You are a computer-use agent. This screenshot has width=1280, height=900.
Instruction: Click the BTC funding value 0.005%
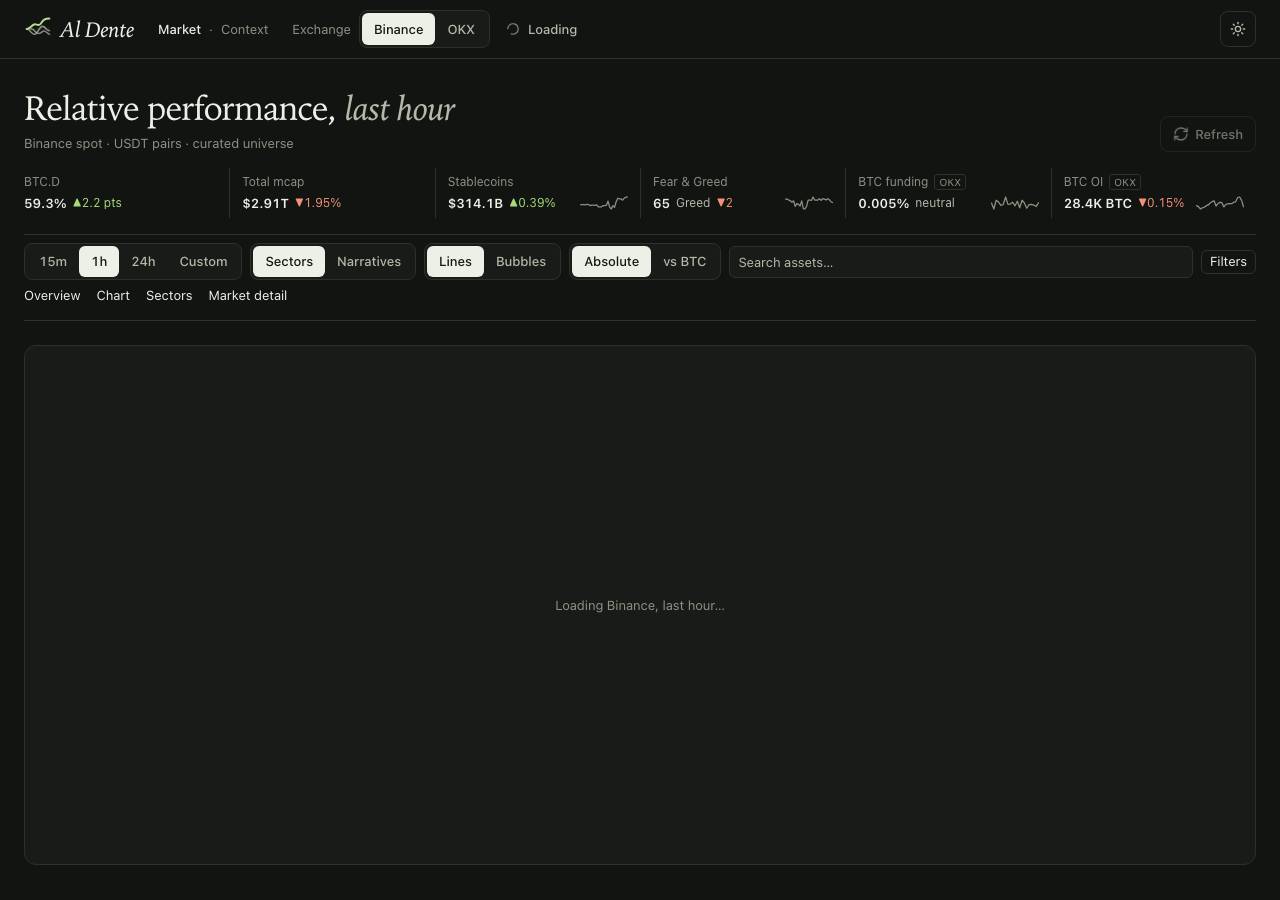point(883,203)
